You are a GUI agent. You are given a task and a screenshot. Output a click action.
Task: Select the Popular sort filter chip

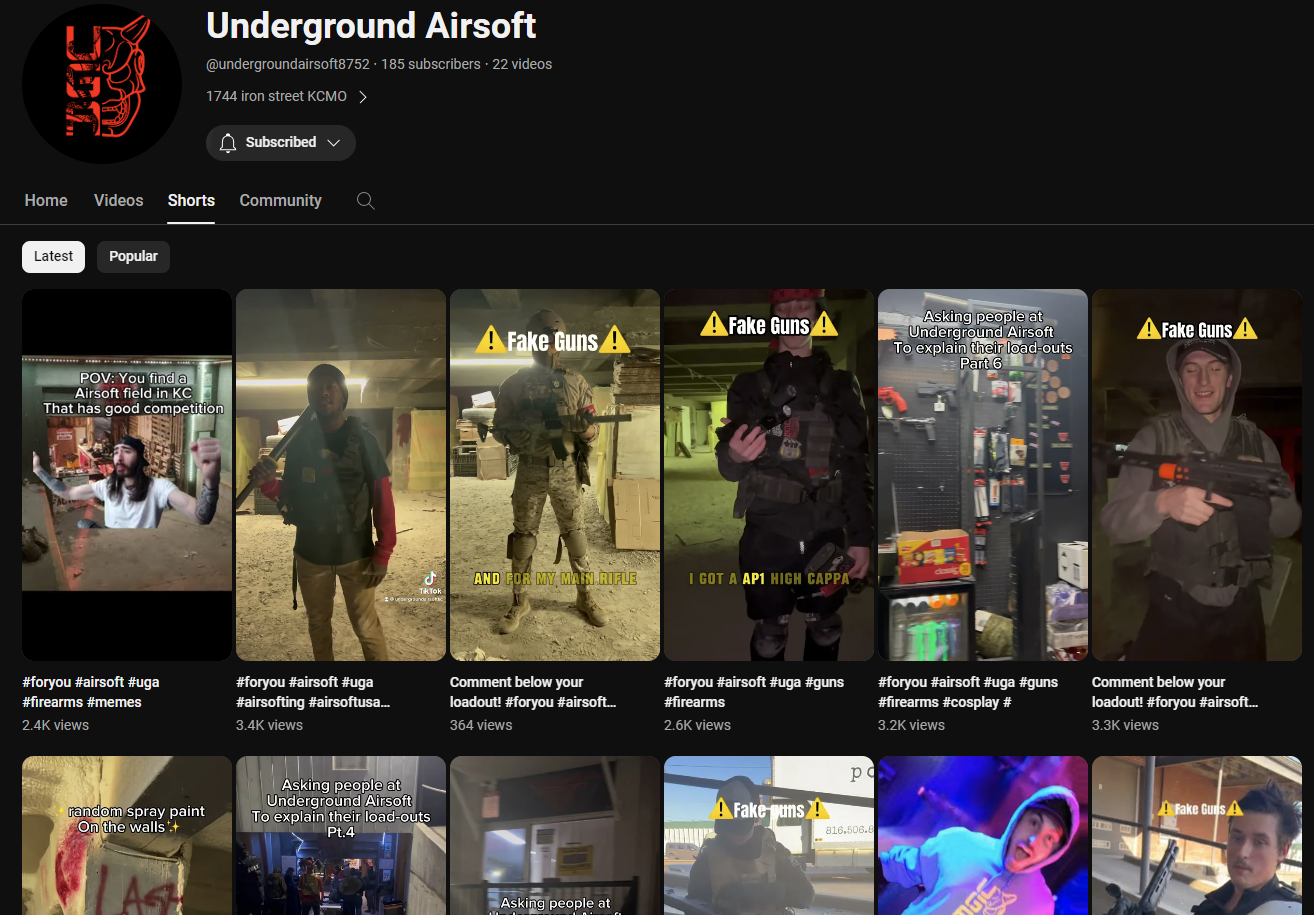tap(133, 257)
